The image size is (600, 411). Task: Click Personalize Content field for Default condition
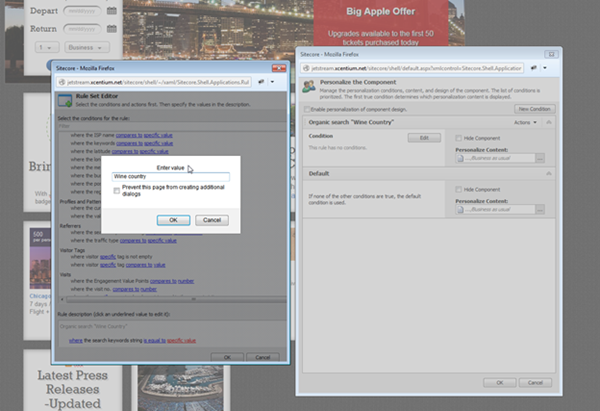[495, 209]
